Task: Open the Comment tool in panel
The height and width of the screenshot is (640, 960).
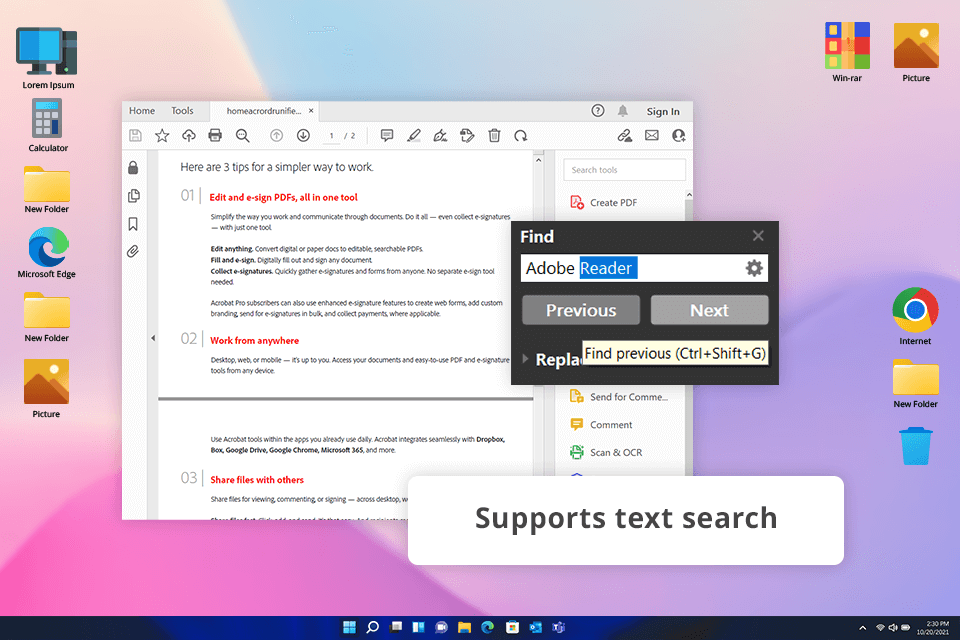Action: pos(601,424)
